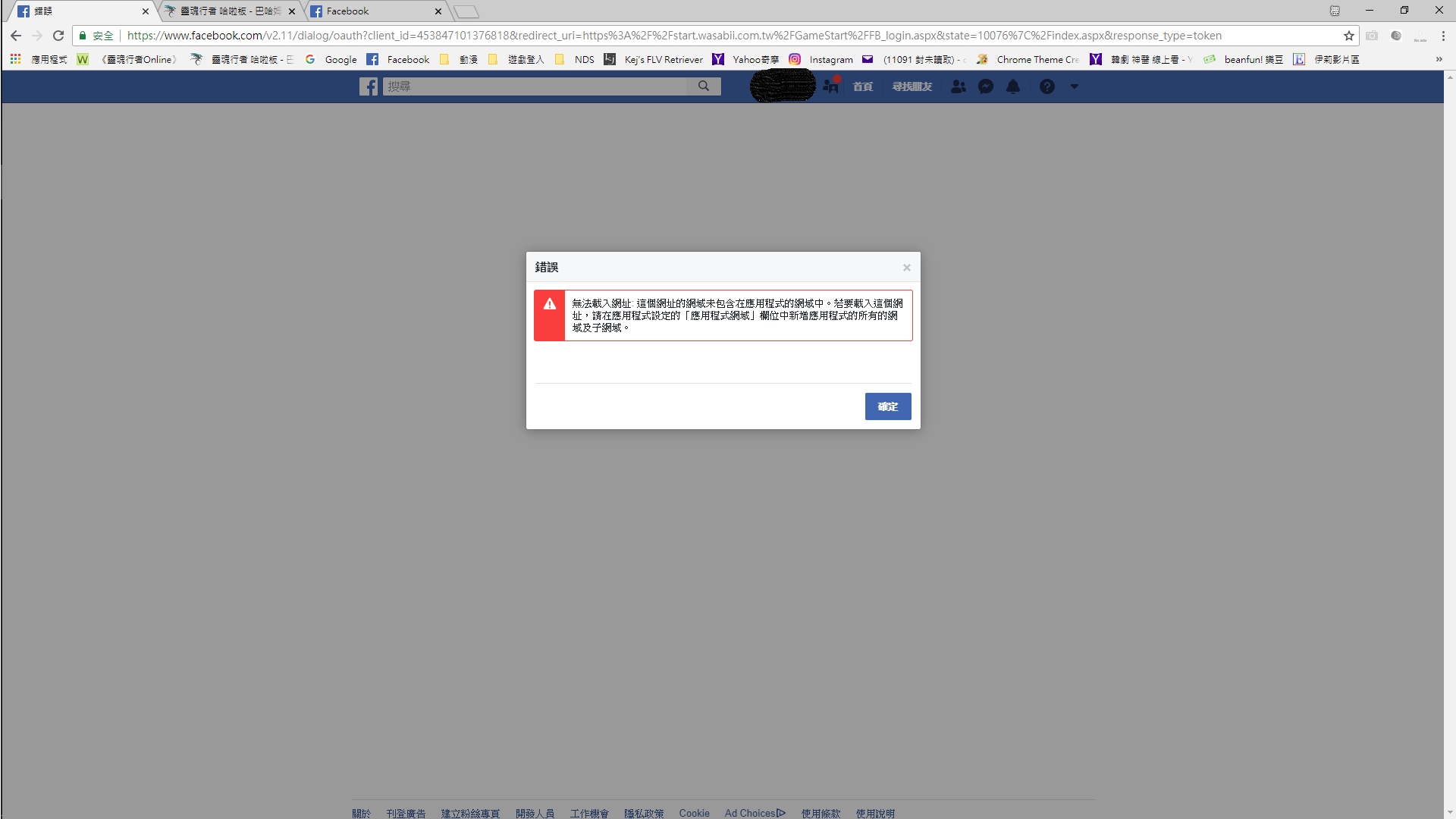Click the 首頁 home tab

point(862,87)
